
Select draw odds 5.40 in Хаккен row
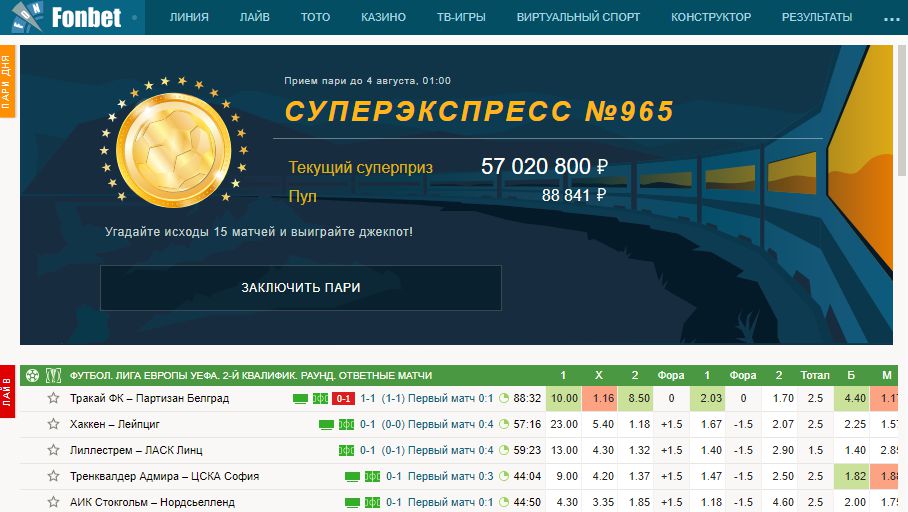599,425
